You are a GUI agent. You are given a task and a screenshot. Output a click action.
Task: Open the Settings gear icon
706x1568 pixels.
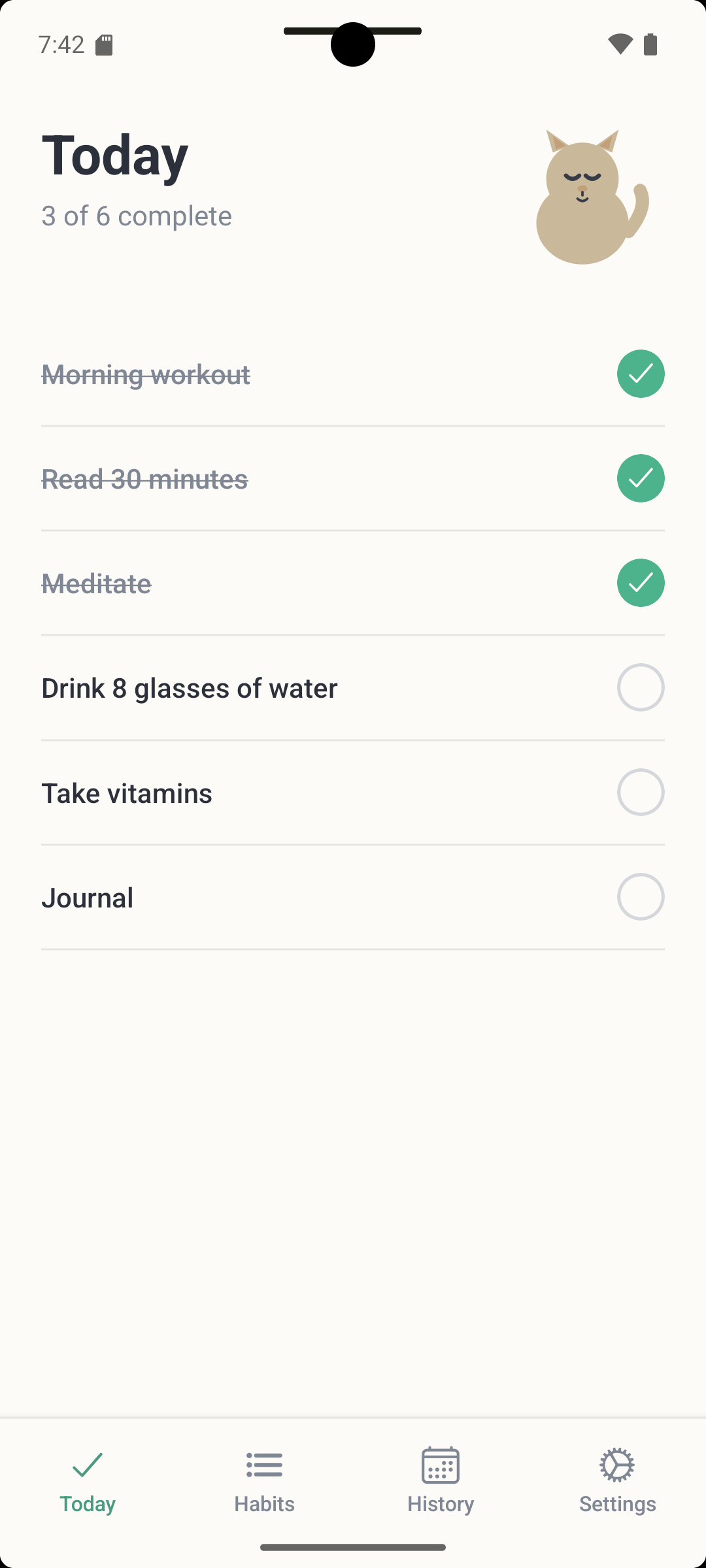point(617,1465)
